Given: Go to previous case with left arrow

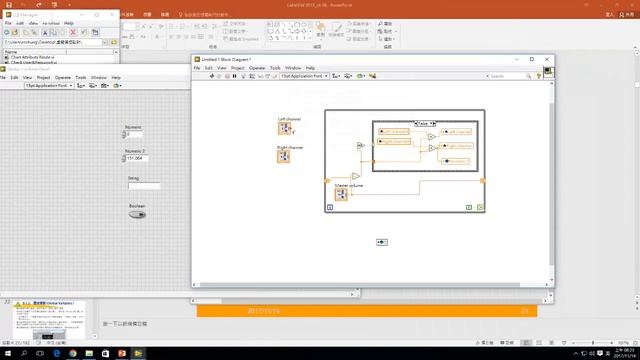Looking at the screenshot, I should (416, 123).
